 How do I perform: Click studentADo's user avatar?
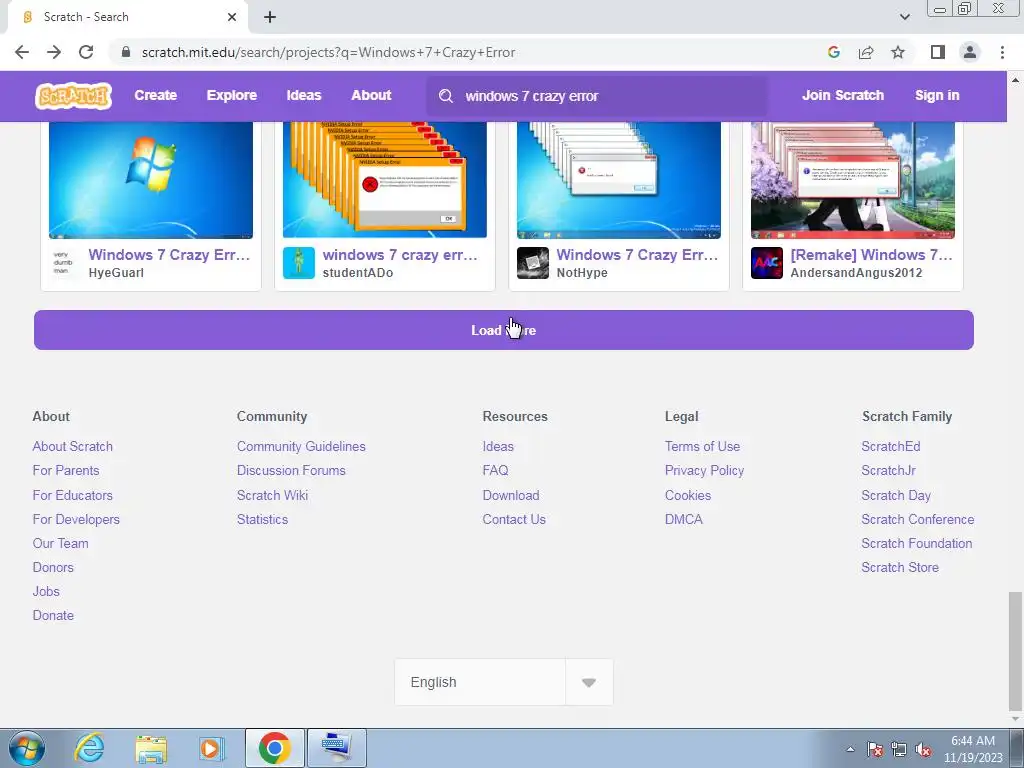coord(298,263)
